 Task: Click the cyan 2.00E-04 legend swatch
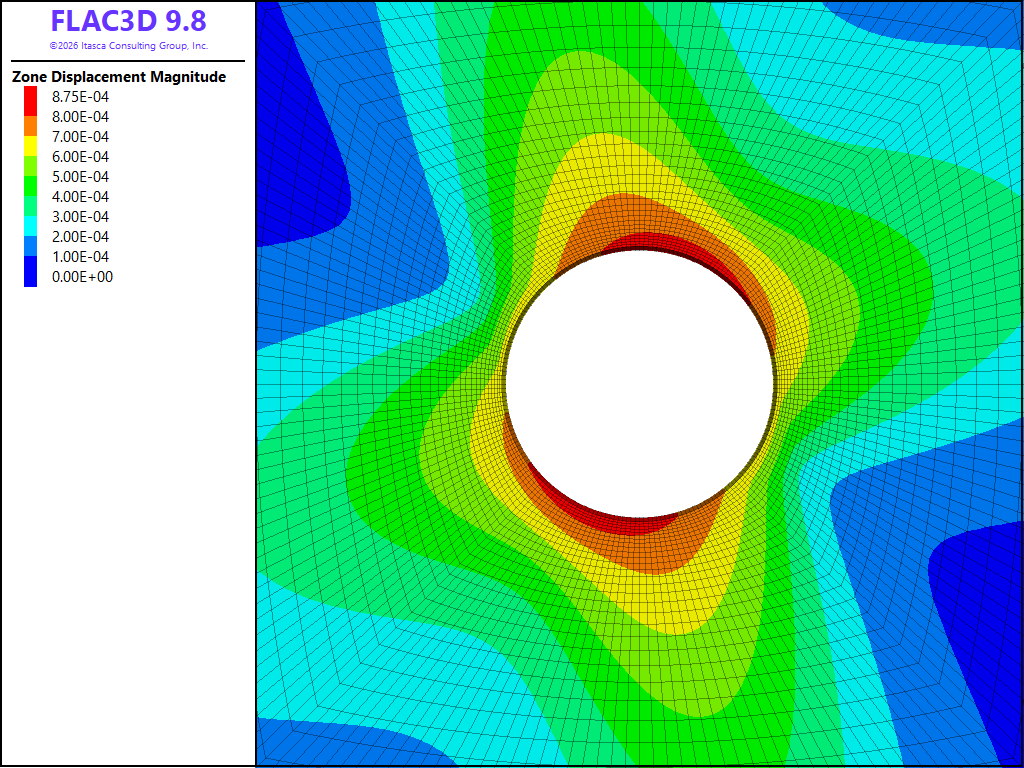(31, 226)
